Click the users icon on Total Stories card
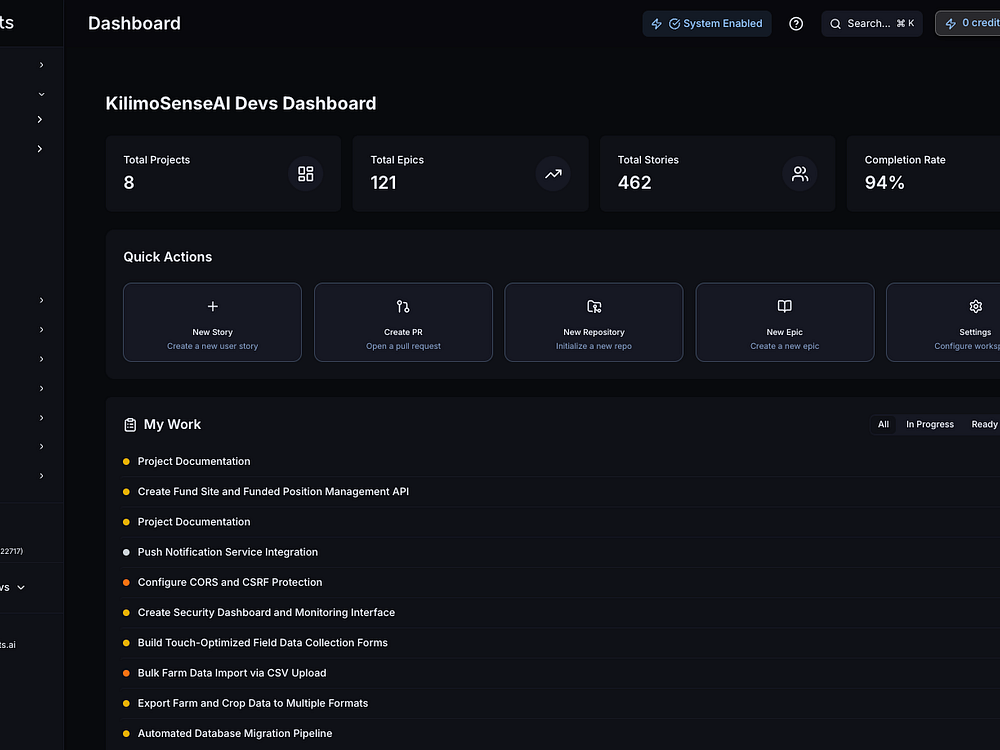Image resolution: width=1000 pixels, height=750 pixels. click(x=800, y=173)
